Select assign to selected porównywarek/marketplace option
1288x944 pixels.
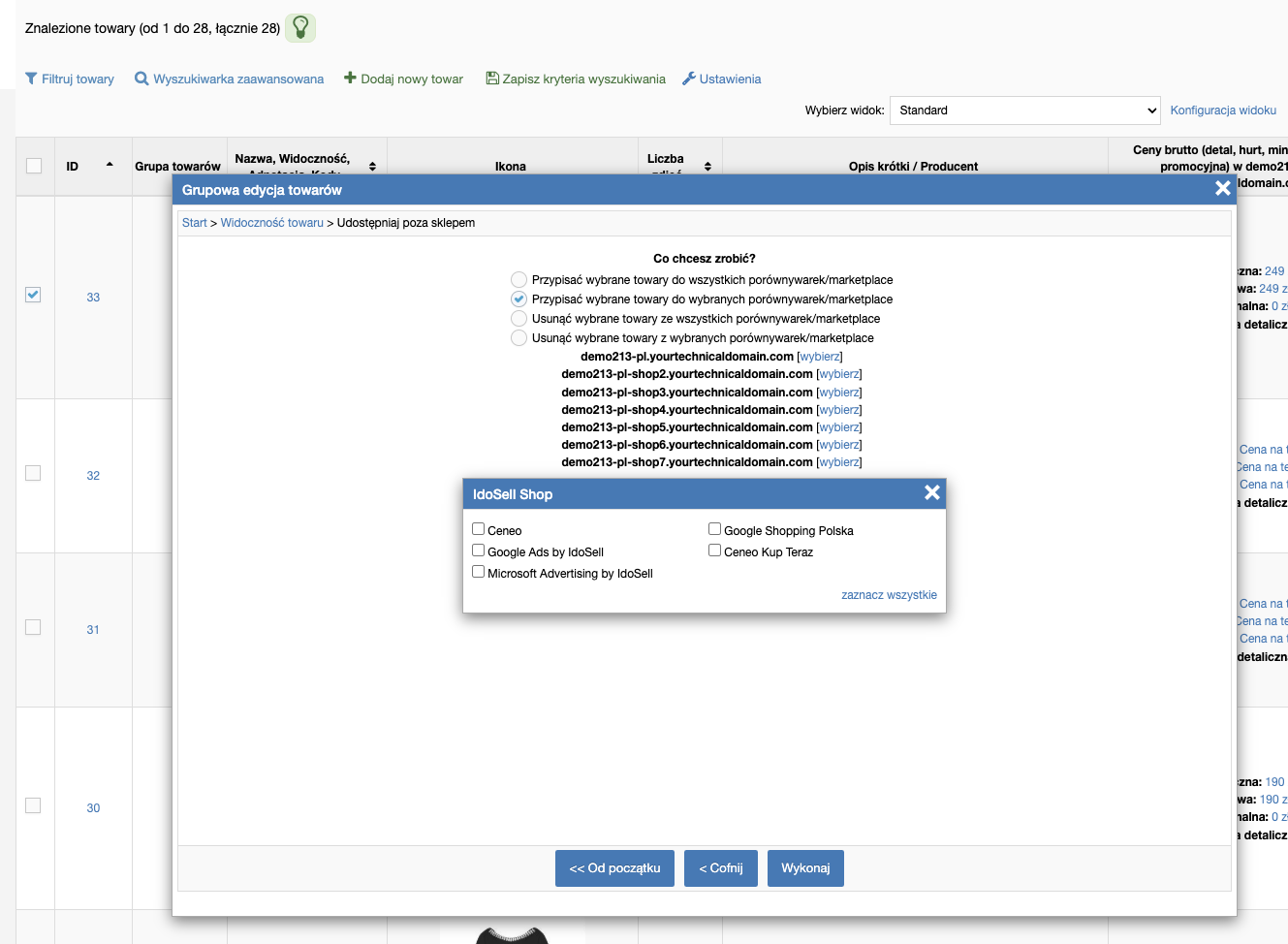(519, 299)
